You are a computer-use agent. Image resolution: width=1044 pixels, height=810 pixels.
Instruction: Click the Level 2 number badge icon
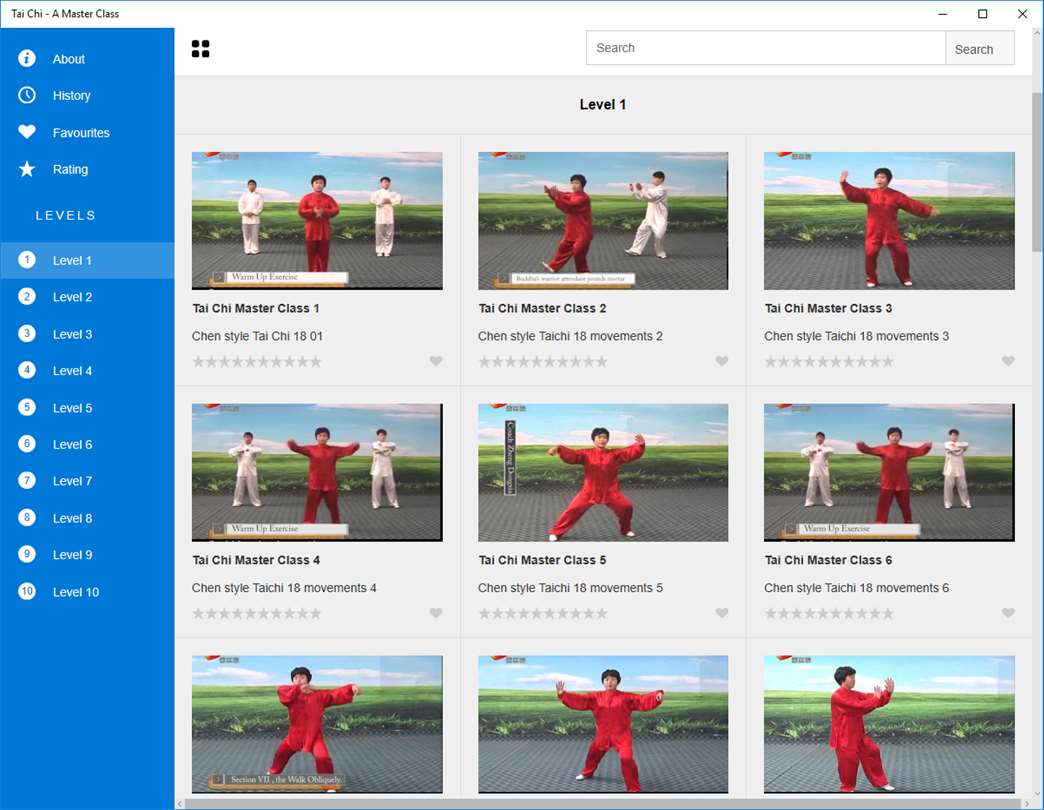tap(27, 297)
